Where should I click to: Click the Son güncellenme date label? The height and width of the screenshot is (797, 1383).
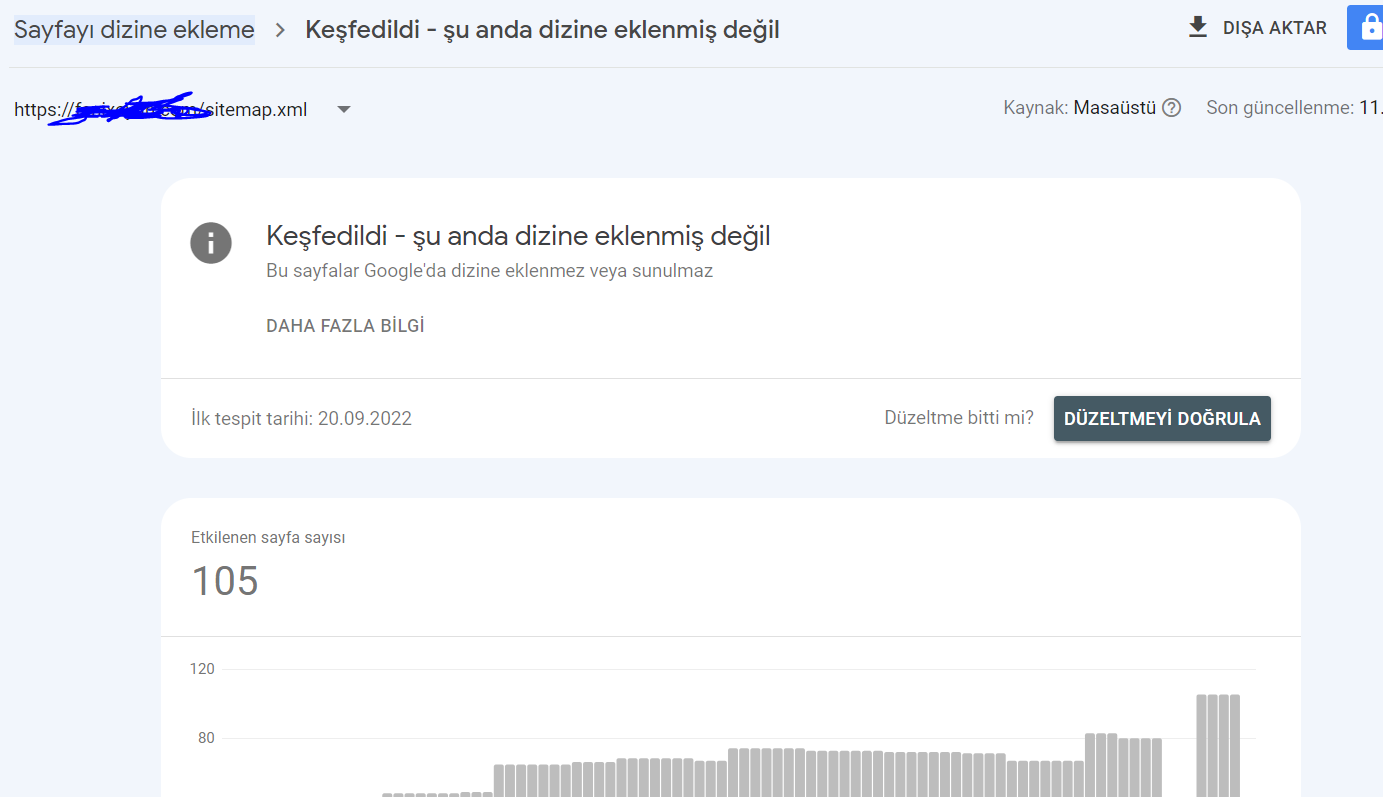(x=1294, y=108)
